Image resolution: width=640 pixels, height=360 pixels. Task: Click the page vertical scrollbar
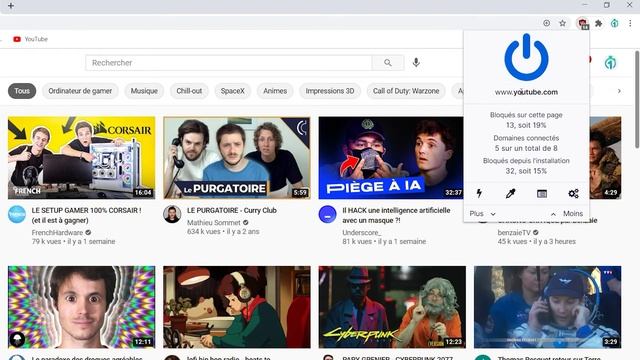(637, 100)
